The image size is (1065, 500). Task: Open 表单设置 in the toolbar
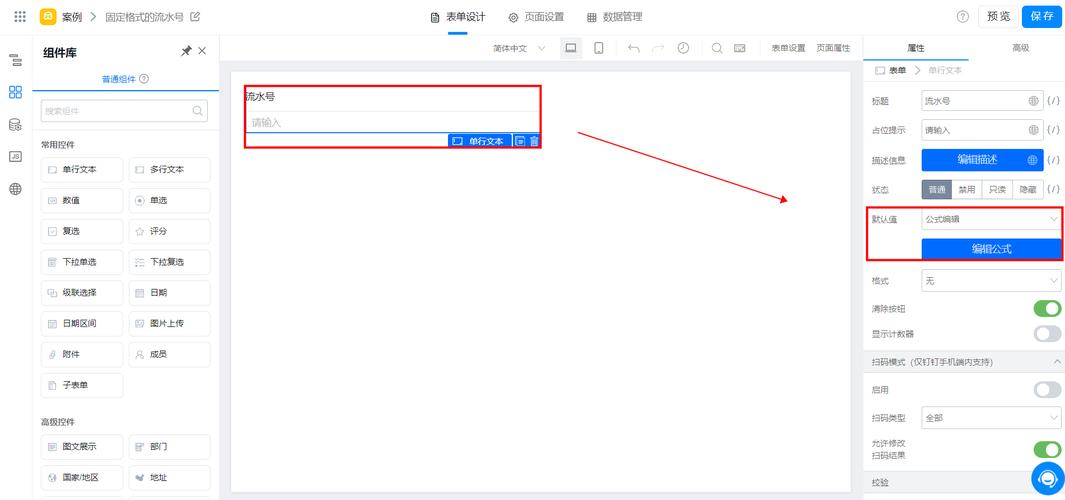coord(788,48)
